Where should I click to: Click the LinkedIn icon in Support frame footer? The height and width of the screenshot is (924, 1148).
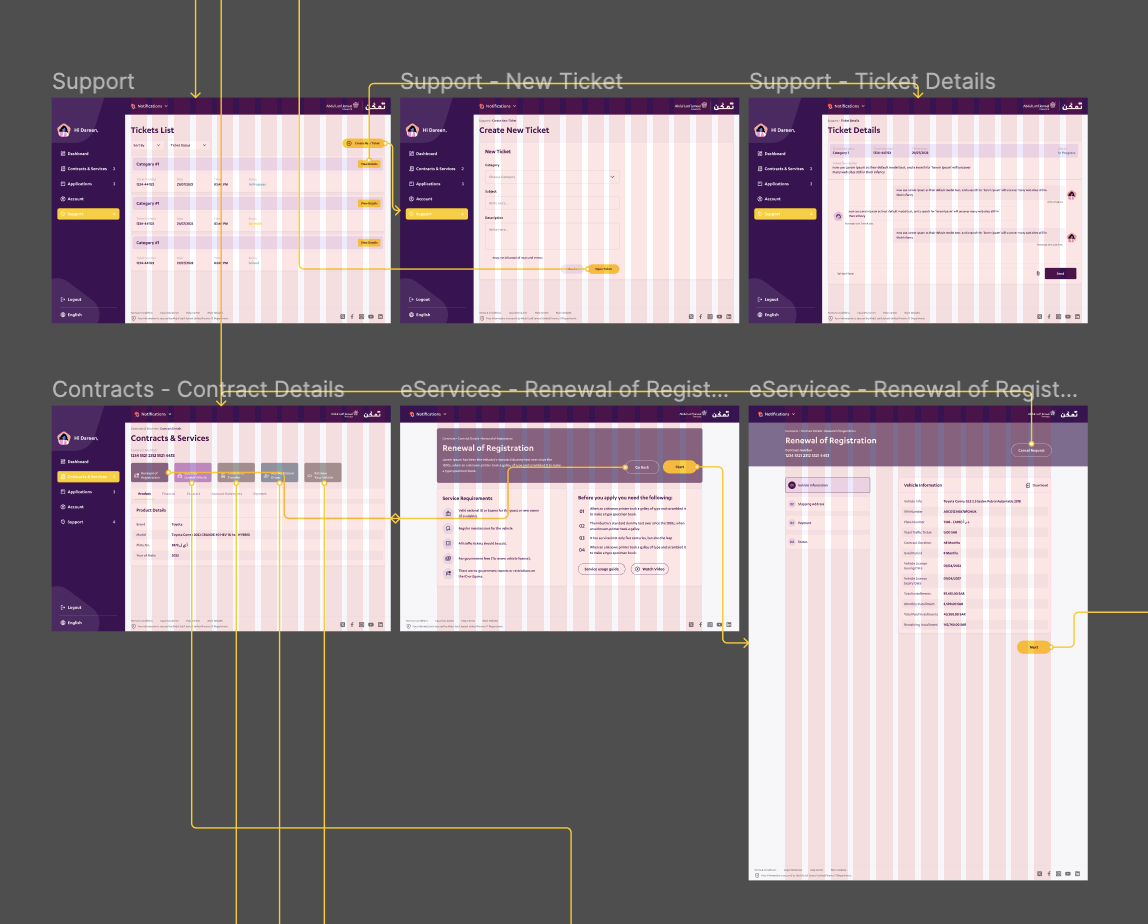click(380, 317)
